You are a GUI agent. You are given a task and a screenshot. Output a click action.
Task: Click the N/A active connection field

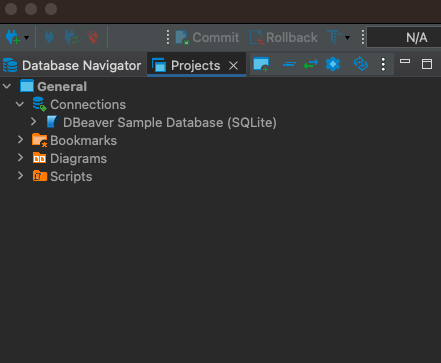404,37
